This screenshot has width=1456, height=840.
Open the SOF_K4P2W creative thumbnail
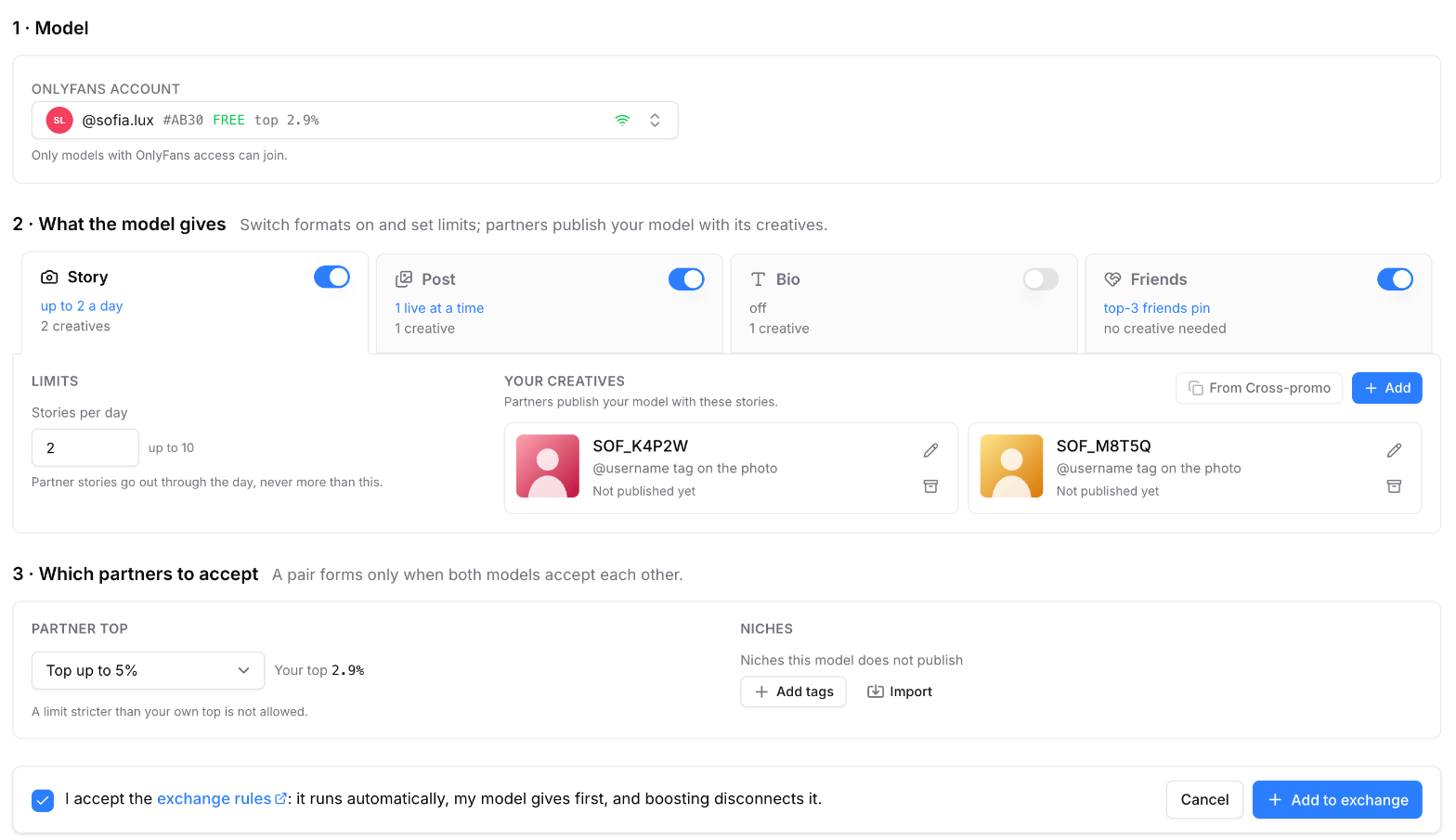548,466
